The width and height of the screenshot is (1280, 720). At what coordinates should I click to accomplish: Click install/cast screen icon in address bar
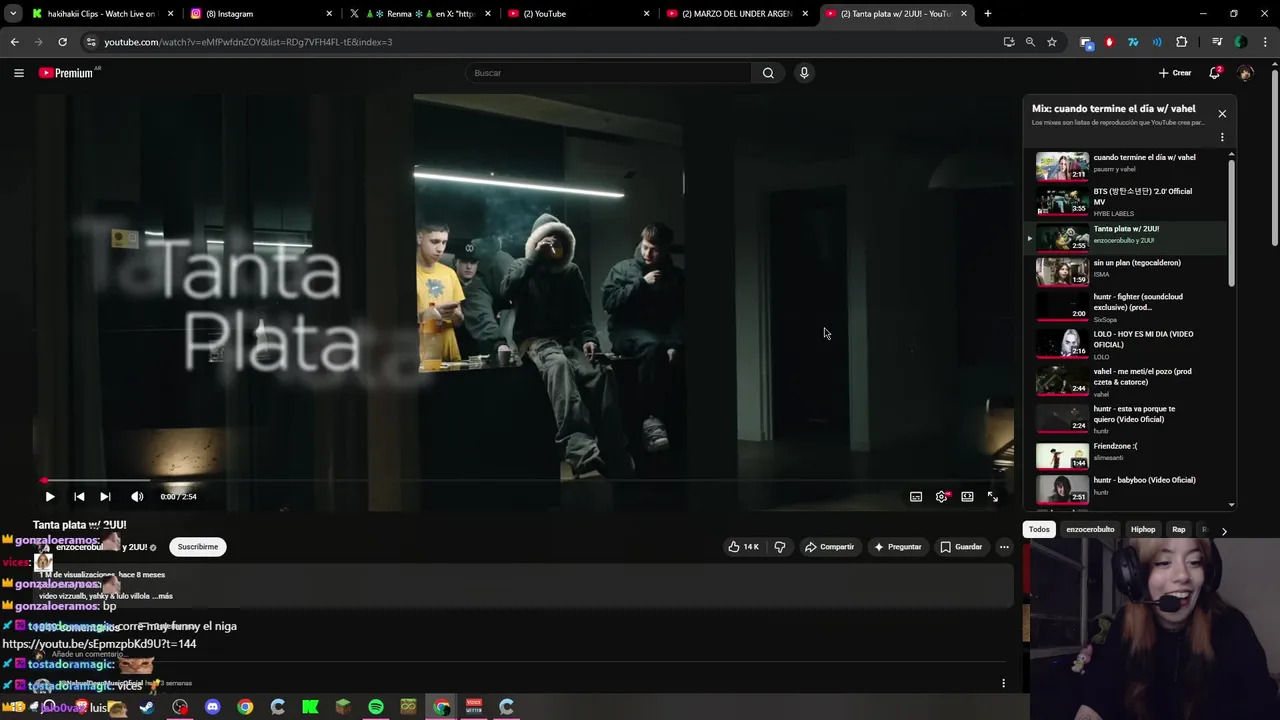coord(1009,42)
